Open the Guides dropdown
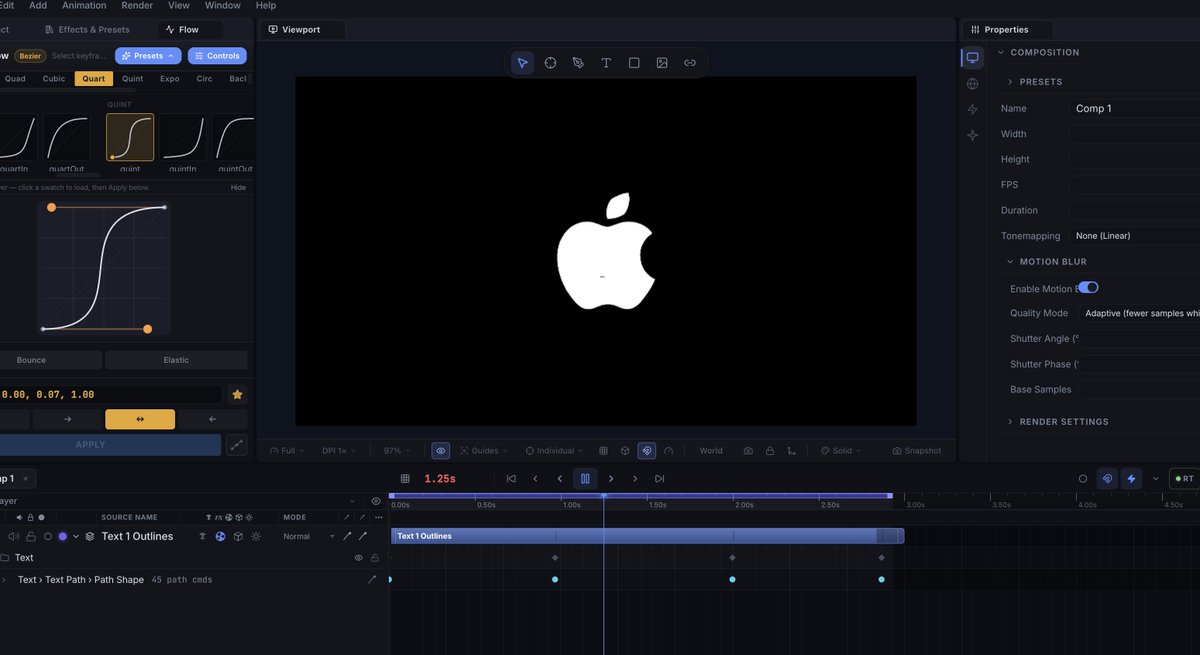Viewport: 1200px width, 655px height. pyautogui.click(x=484, y=451)
